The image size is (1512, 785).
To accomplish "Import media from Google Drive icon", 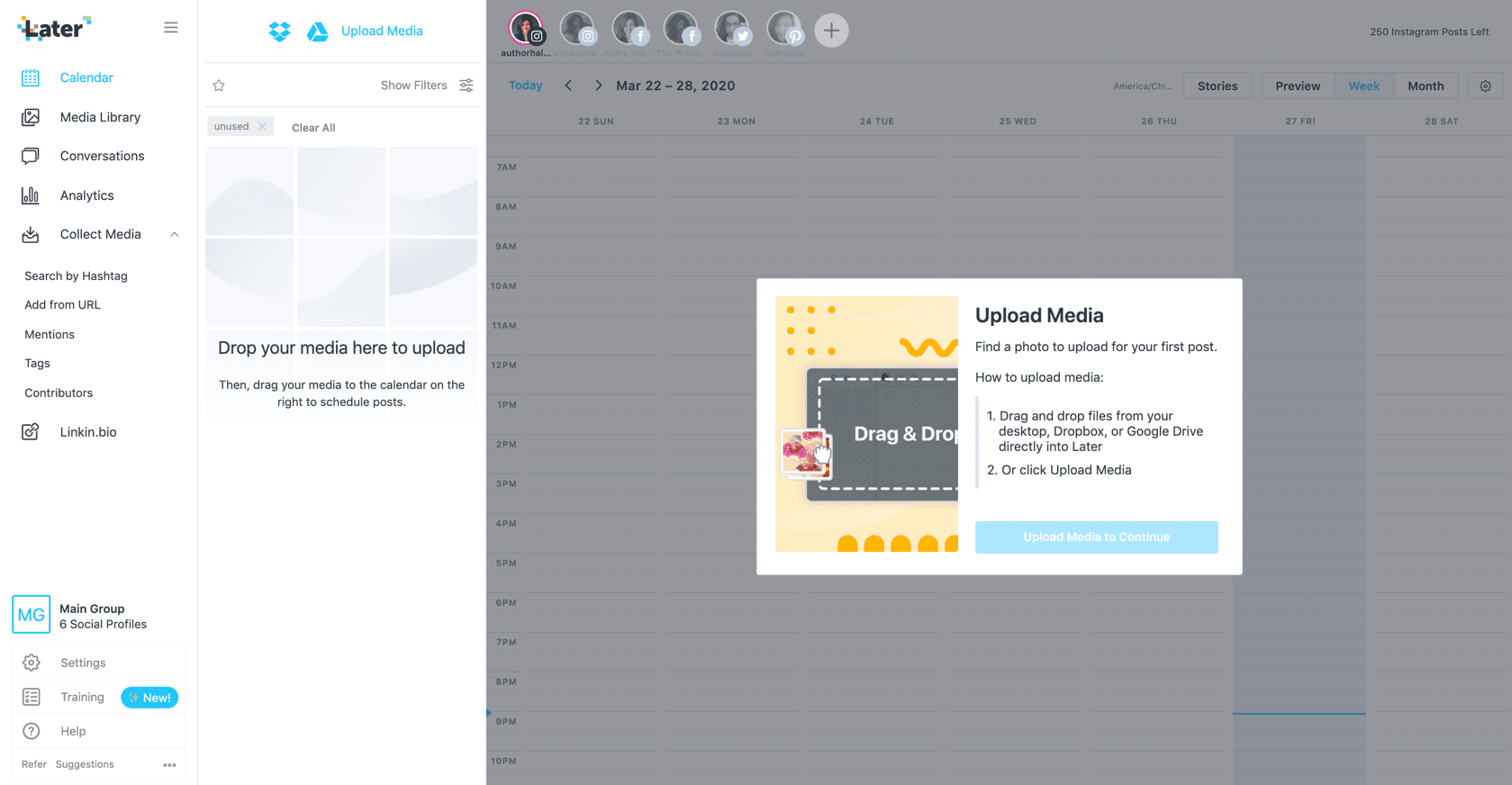I will point(318,32).
